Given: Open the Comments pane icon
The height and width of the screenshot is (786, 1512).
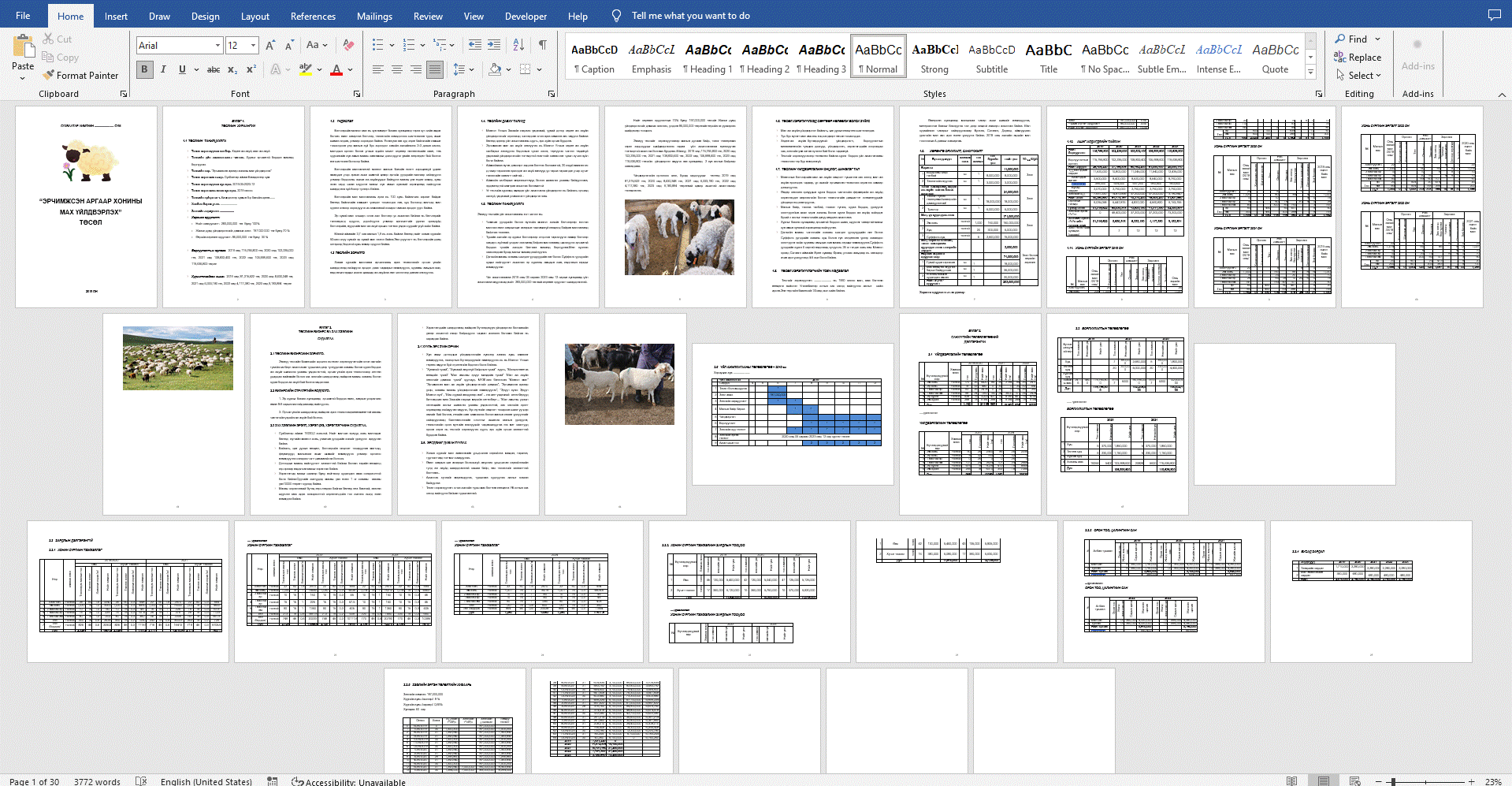Looking at the screenshot, I should pos(1493,15).
